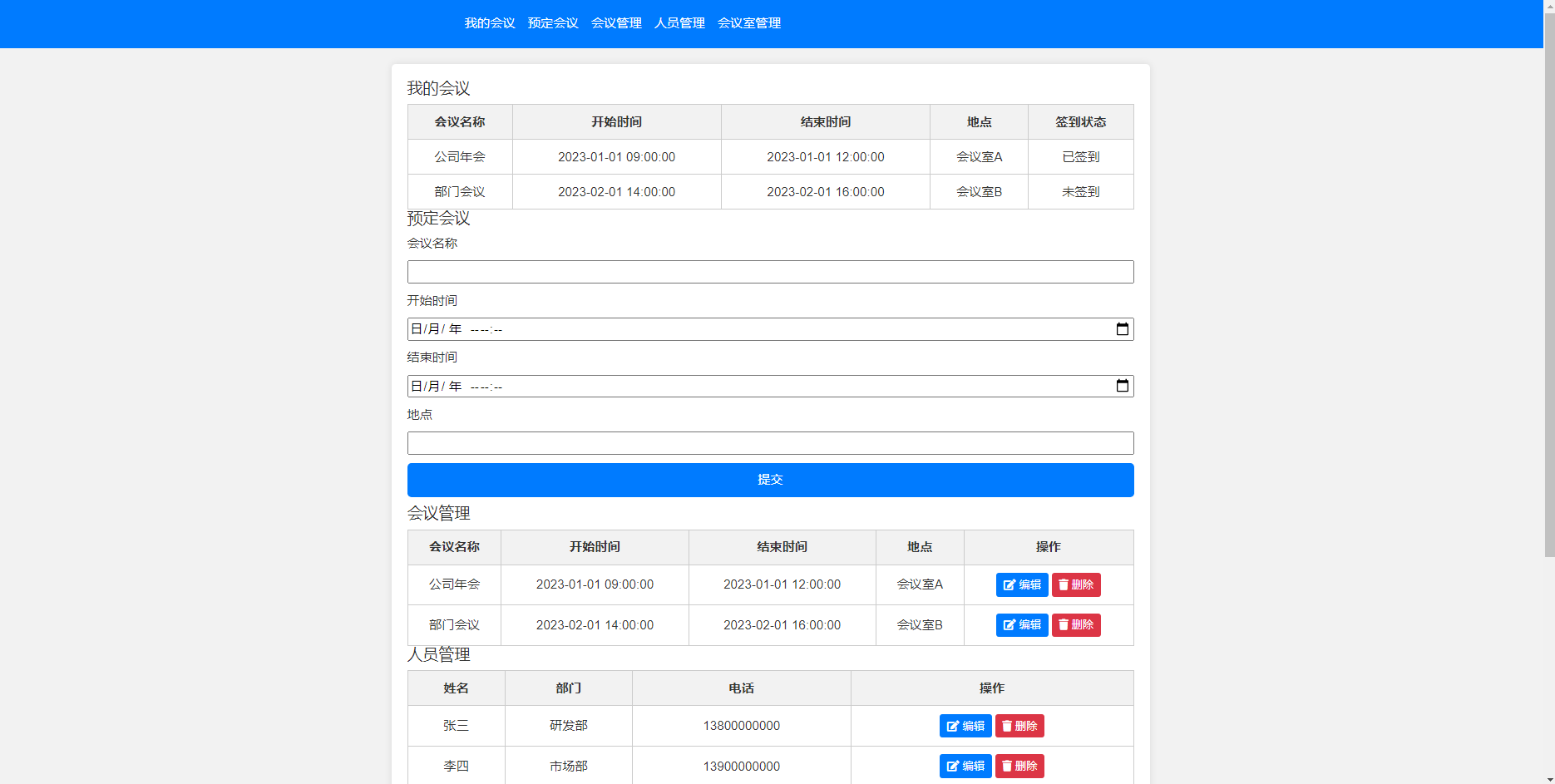This screenshot has width=1555, height=784.
Task: Open the 我的会议 nav link
Action: (490, 23)
